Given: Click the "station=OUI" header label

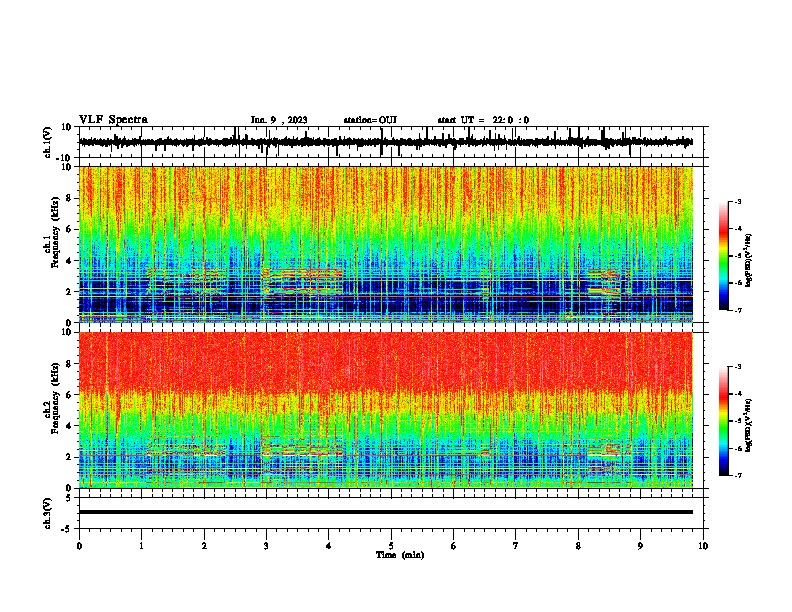Looking at the screenshot, I should 370,120.
